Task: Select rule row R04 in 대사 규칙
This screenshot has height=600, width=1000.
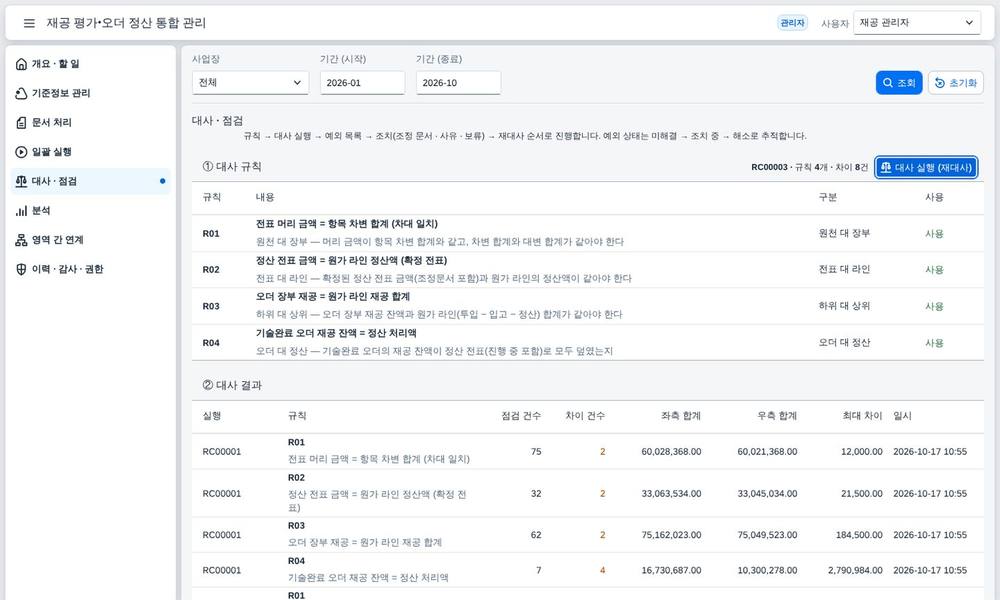Action: [x=587, y=342]
